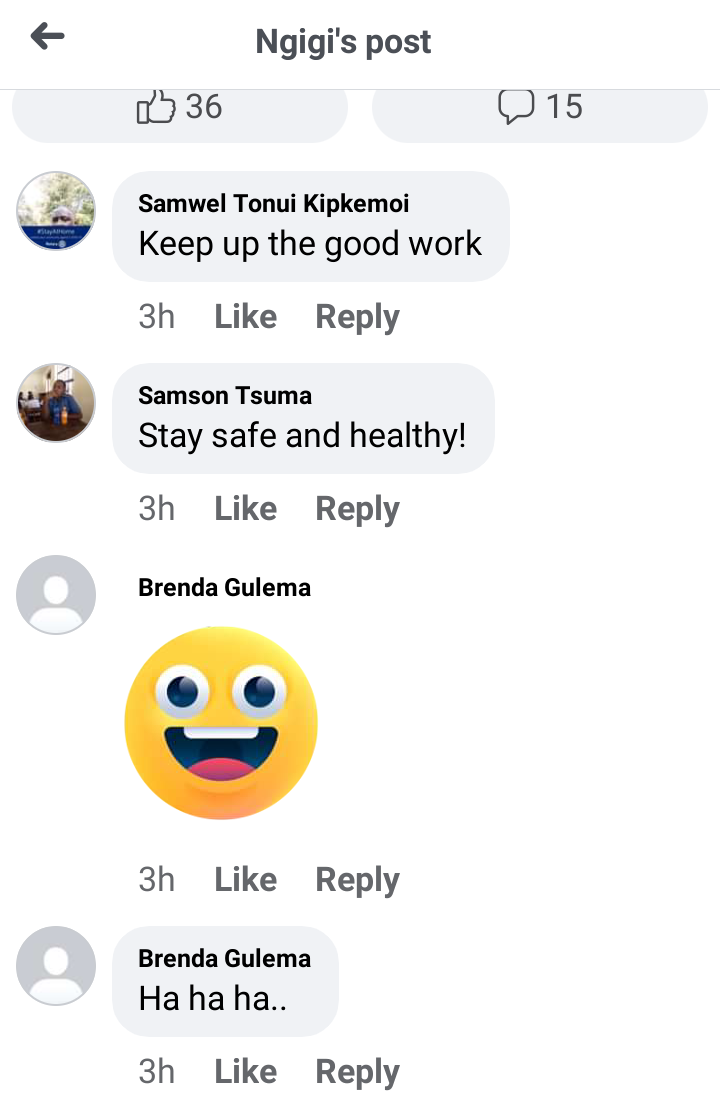
Task: Select the 'Ngigi's post' header title
Action: tap(343, 42)
